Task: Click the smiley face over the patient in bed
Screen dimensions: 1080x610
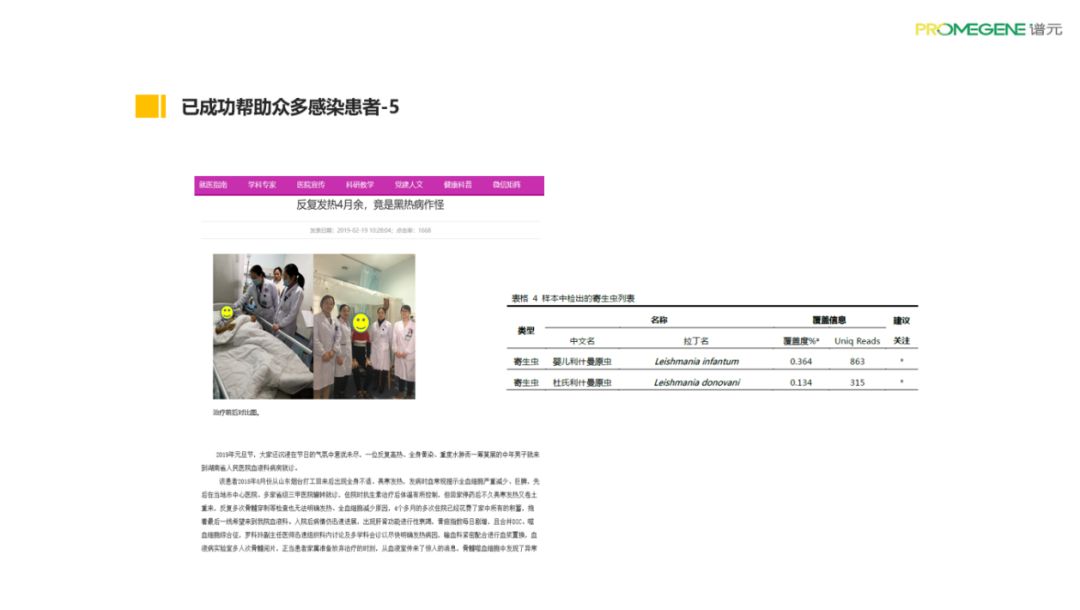Action: click(x=228, y=313)
